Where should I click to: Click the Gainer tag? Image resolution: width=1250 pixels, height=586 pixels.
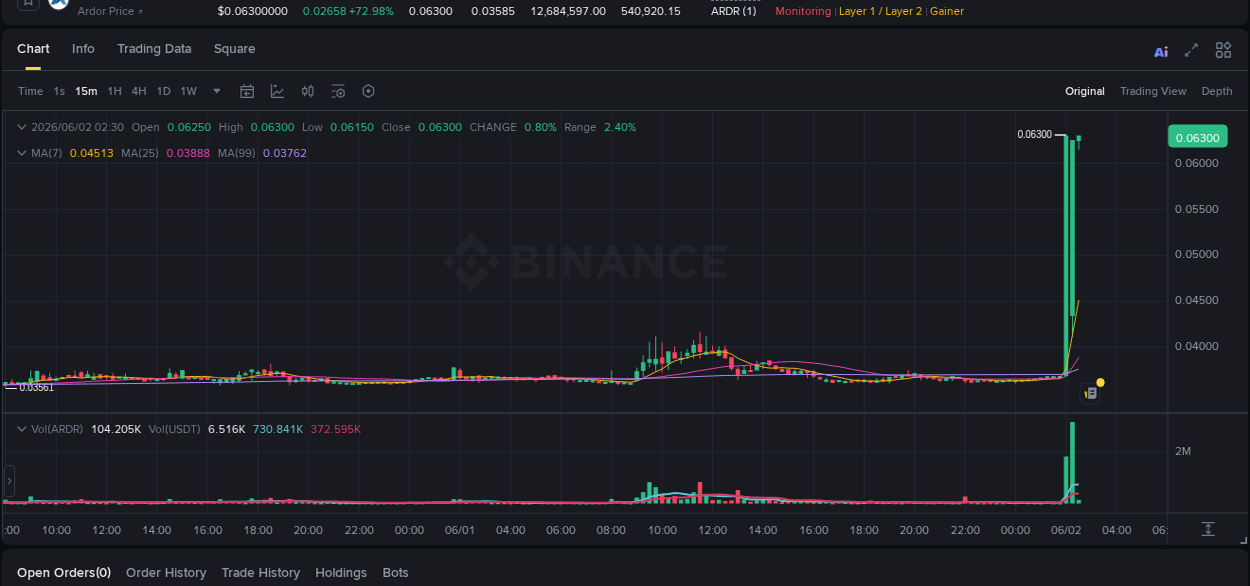947,11
